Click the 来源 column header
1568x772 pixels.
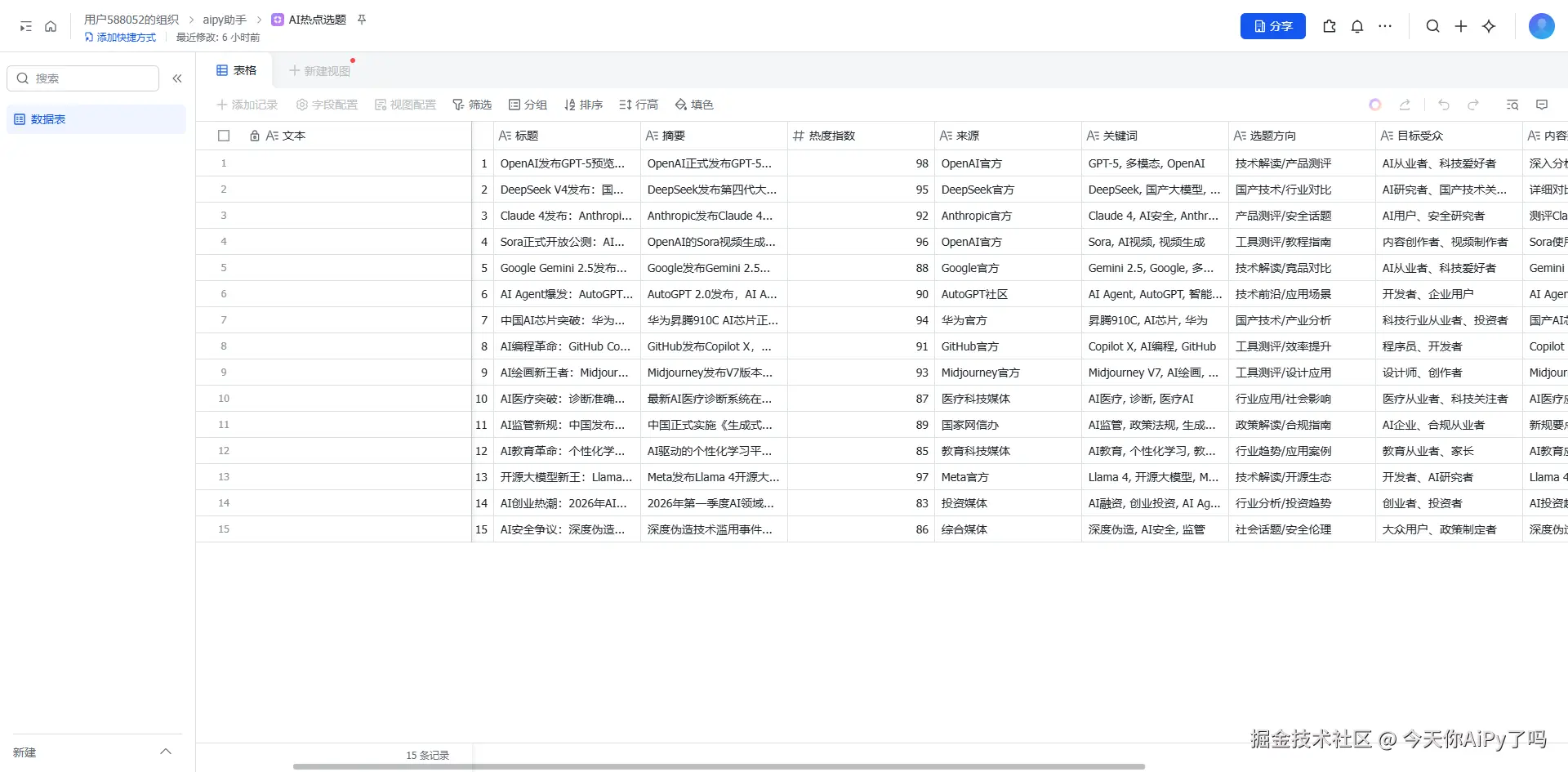1008,136
